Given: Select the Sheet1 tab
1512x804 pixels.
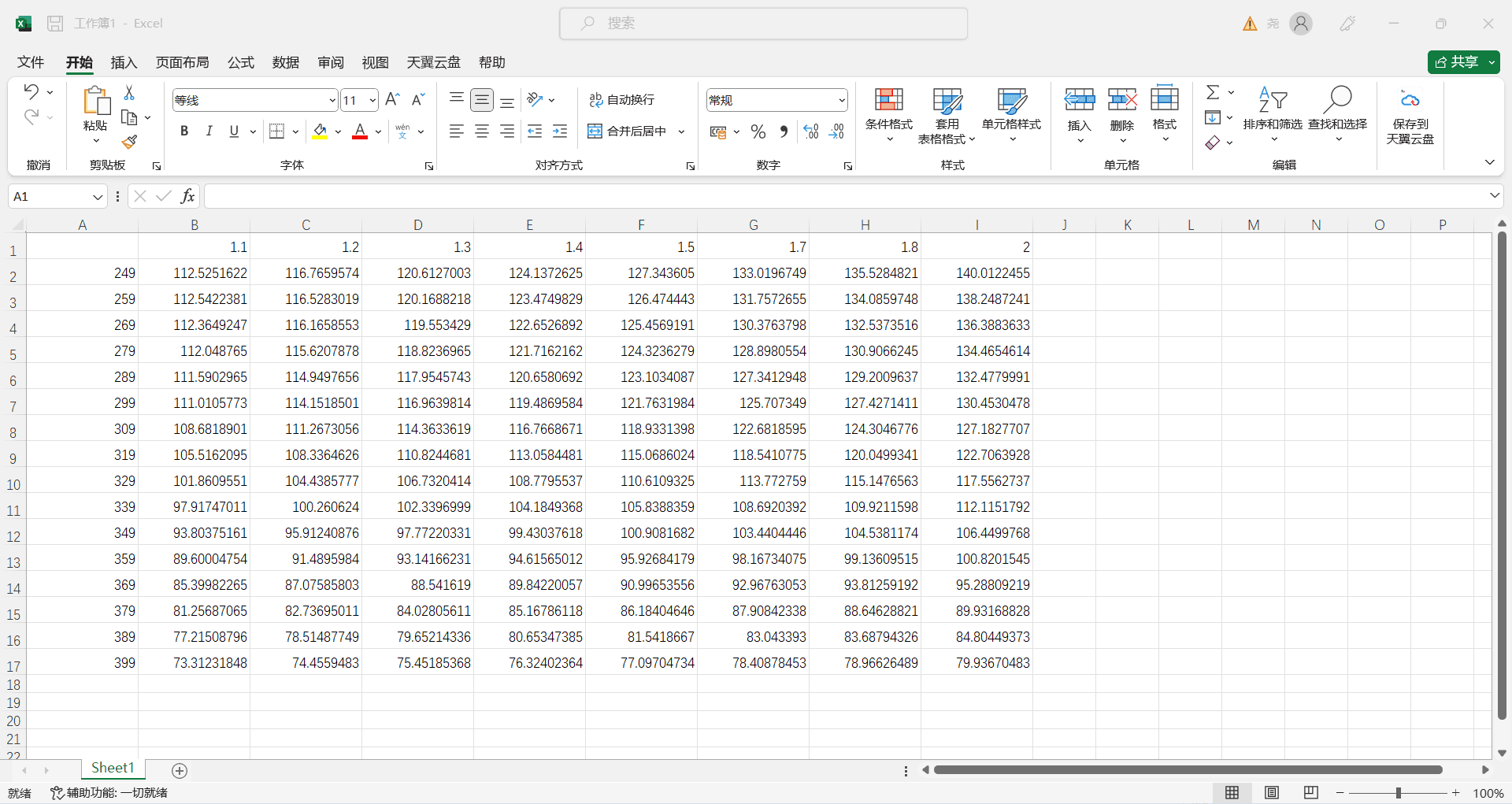Looking at the screenshot, I should [x=113, y=768].
